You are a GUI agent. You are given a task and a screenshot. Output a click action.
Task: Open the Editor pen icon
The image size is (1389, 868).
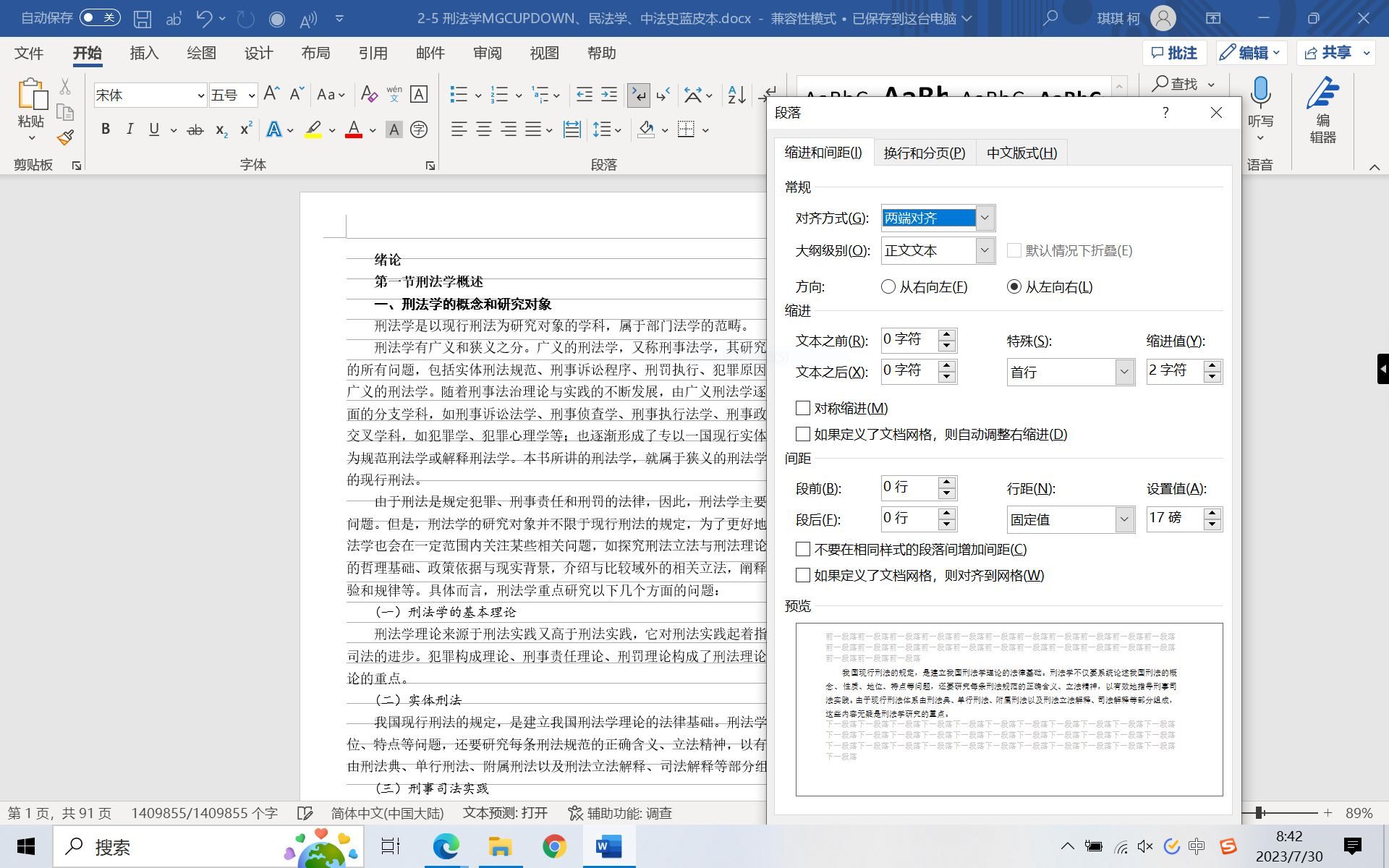click(1322, 94)
